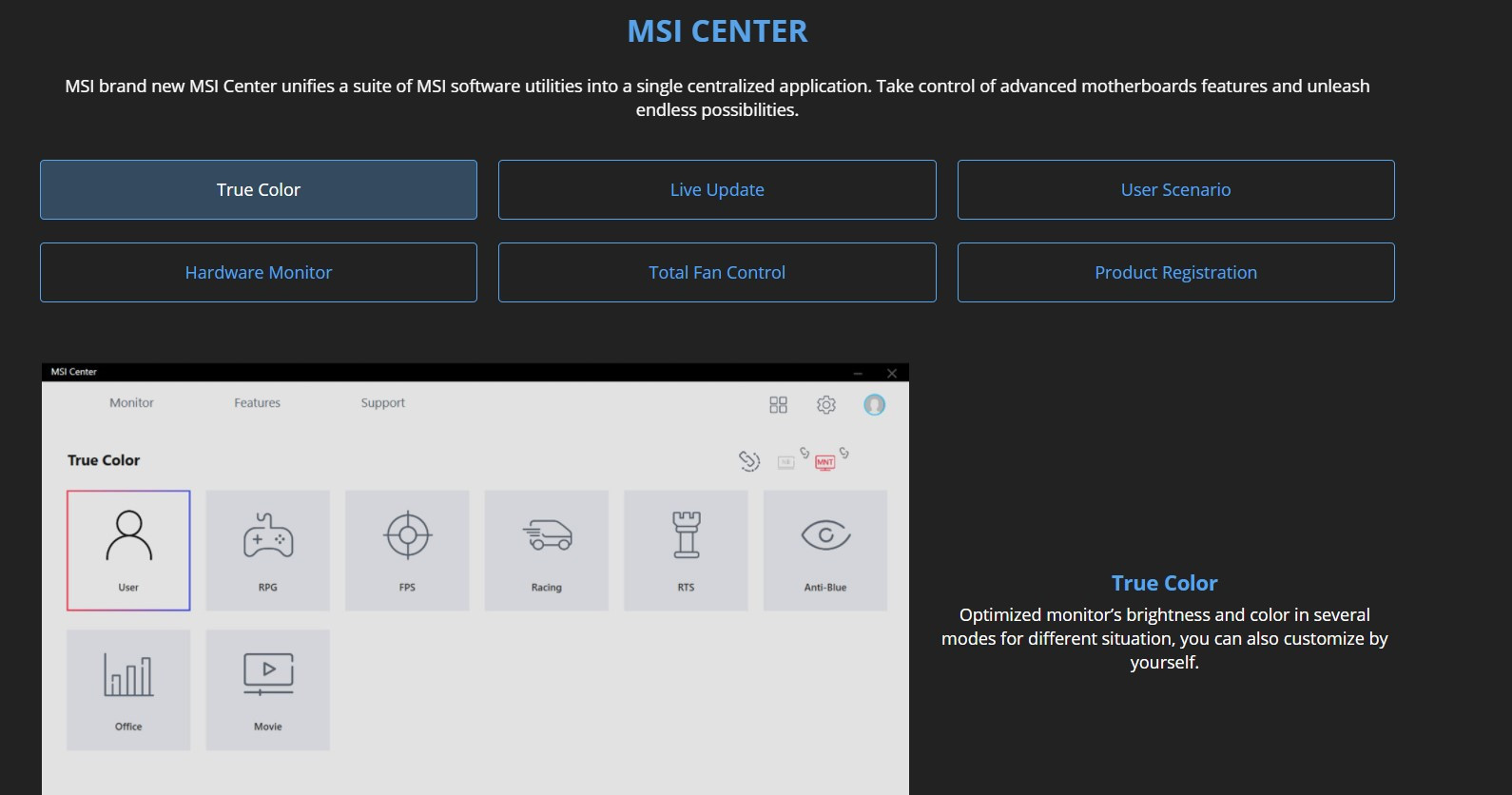Select the Office chart mode tile
1512x795 pixels.
(128, 689)
